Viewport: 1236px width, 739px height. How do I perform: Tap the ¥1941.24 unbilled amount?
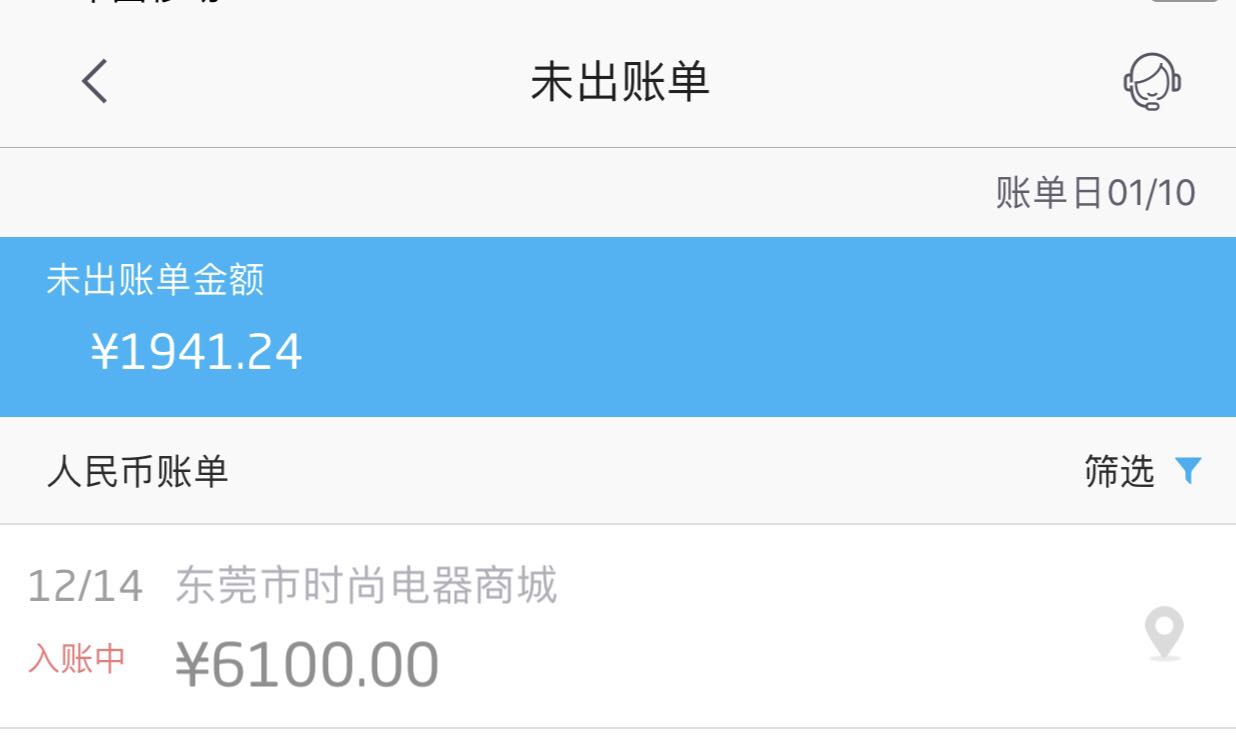pyautogui.click(x=197, y=352)
